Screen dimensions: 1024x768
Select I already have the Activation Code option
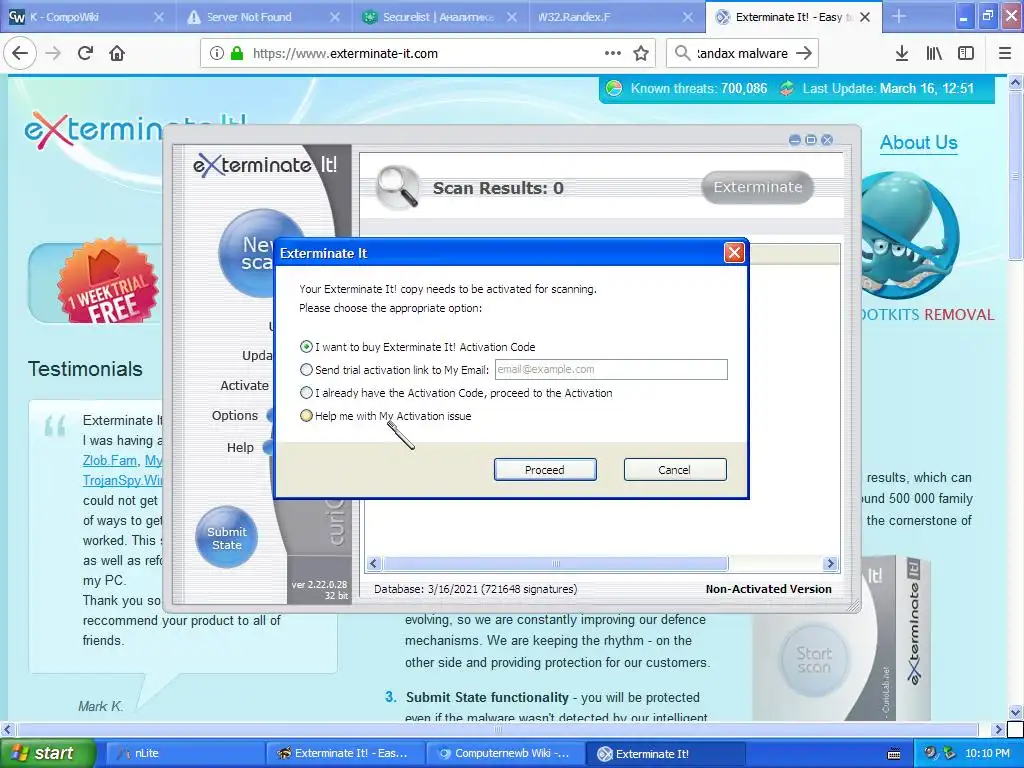(306, 392)
